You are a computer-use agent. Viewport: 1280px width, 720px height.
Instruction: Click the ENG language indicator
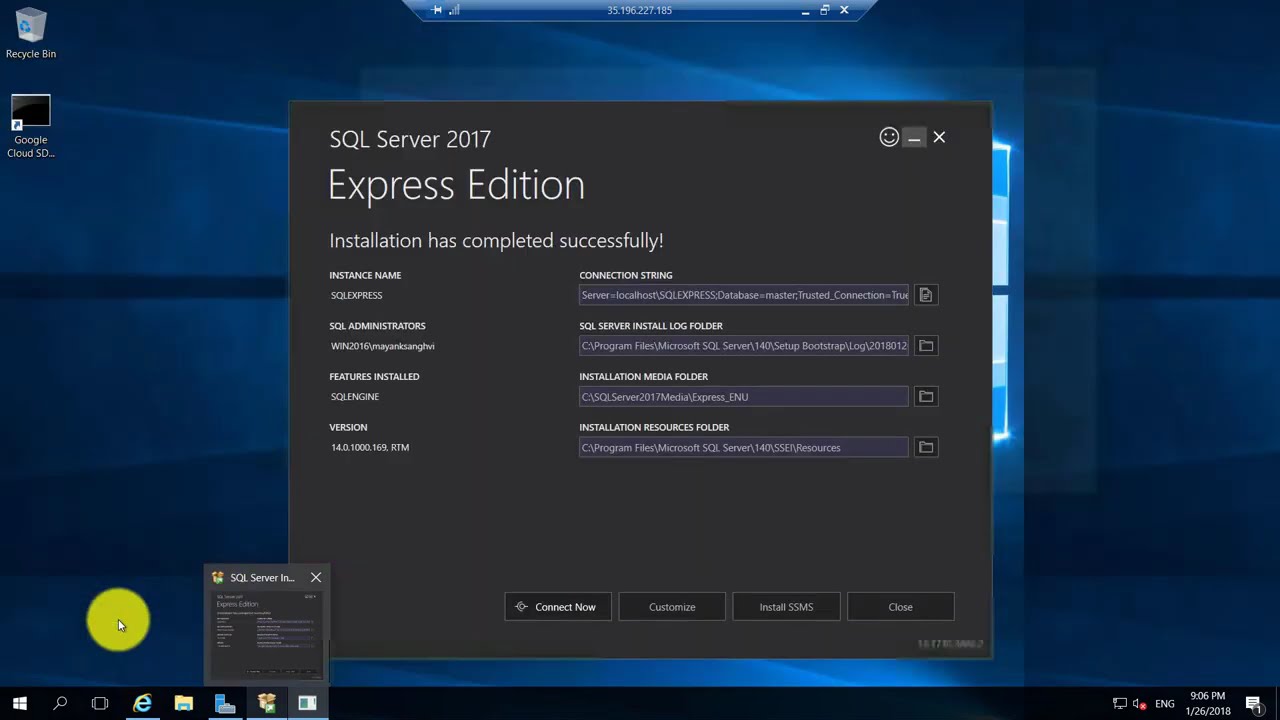click(1165, 704)
